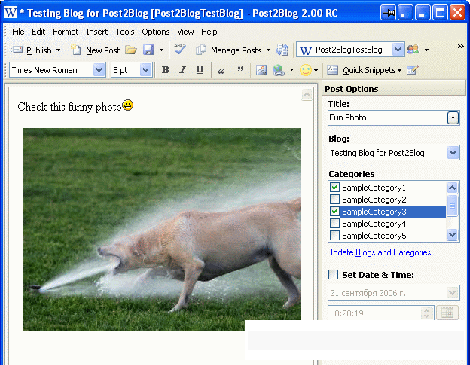Open the Insert menu

[x=97, y=32]
